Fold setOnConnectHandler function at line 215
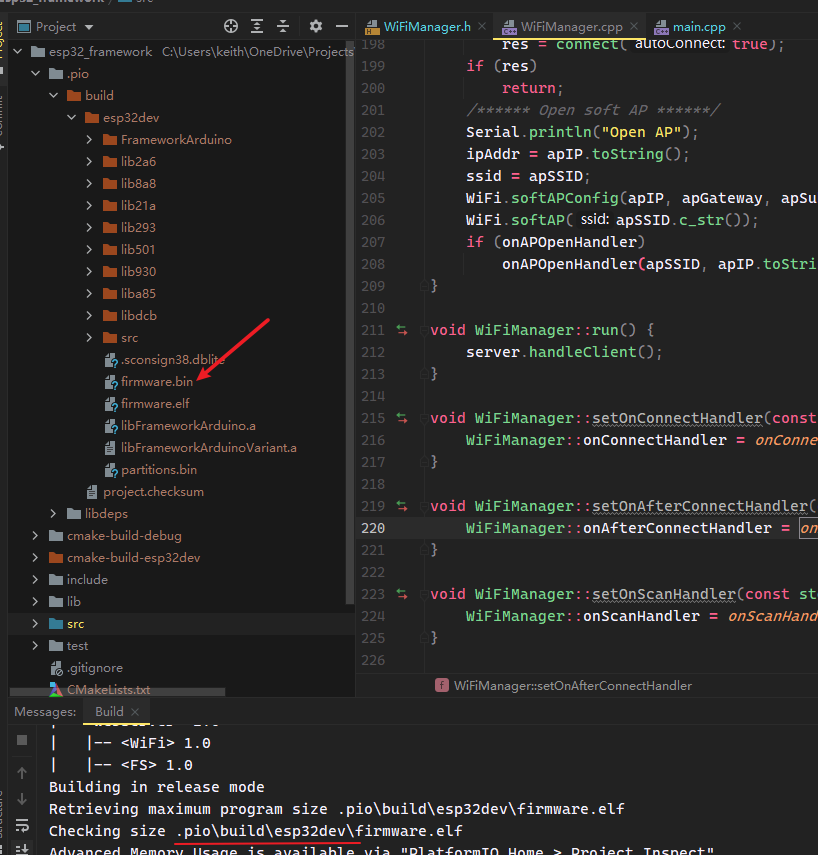The height and width of the screenshot is (855, 818). point(424,418)
